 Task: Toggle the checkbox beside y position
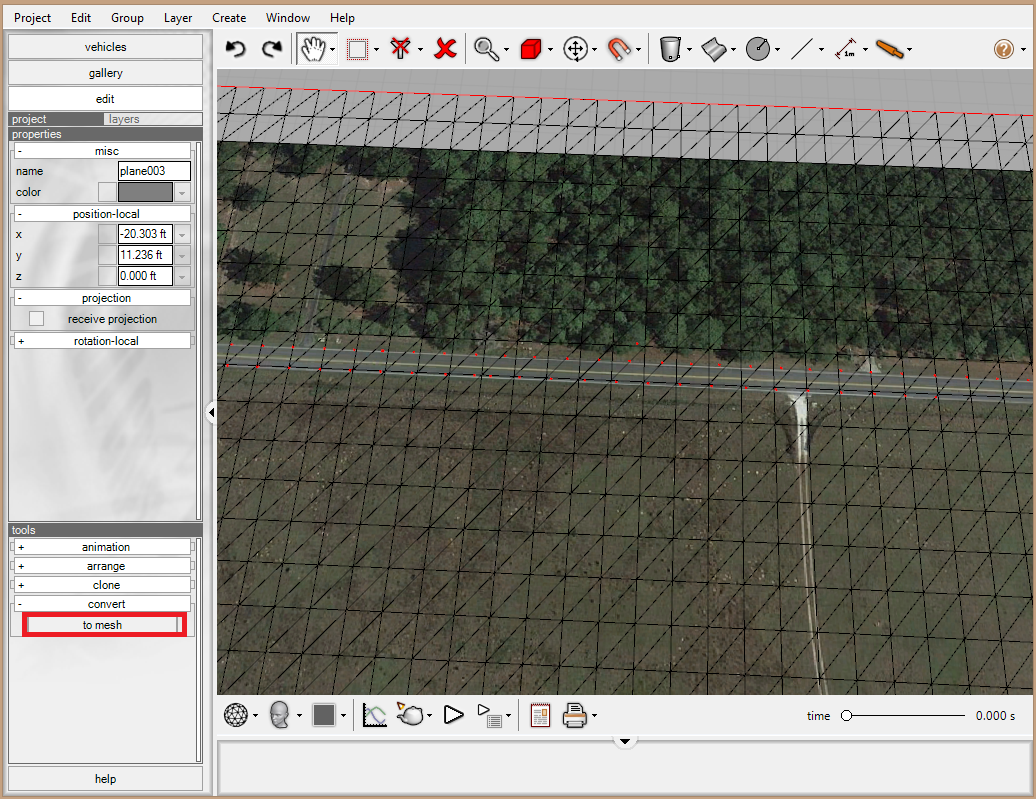107,255
